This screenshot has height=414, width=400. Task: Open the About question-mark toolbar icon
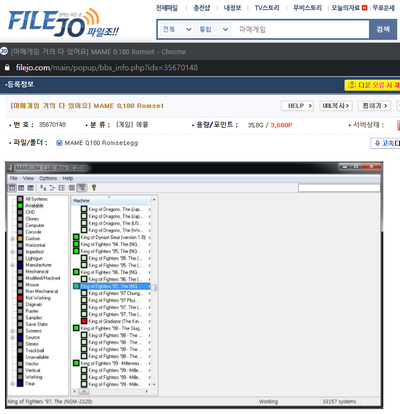click(94, 188)
